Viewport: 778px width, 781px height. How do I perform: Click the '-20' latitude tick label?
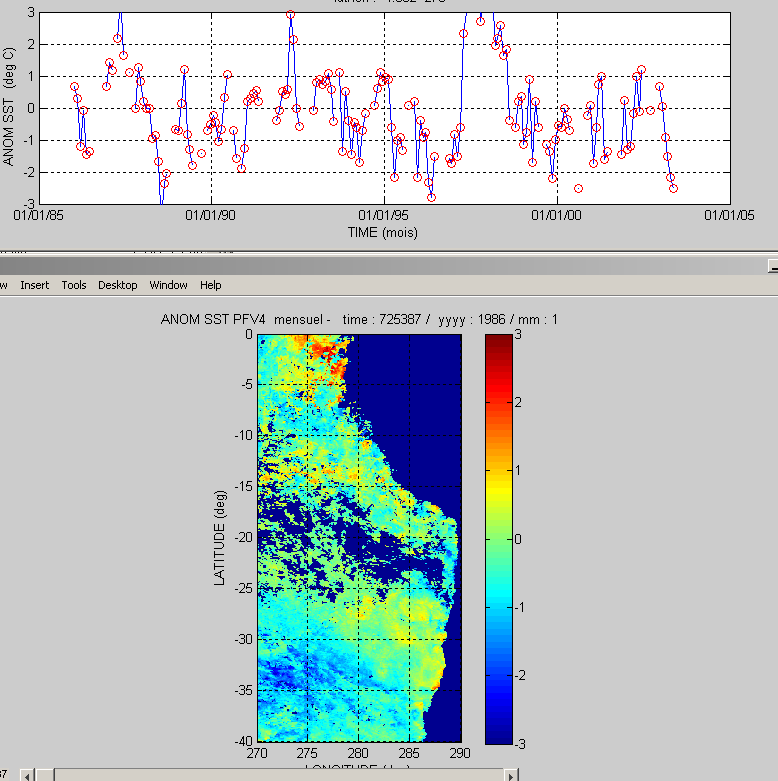pyautogui.click(x=244, y=537)
